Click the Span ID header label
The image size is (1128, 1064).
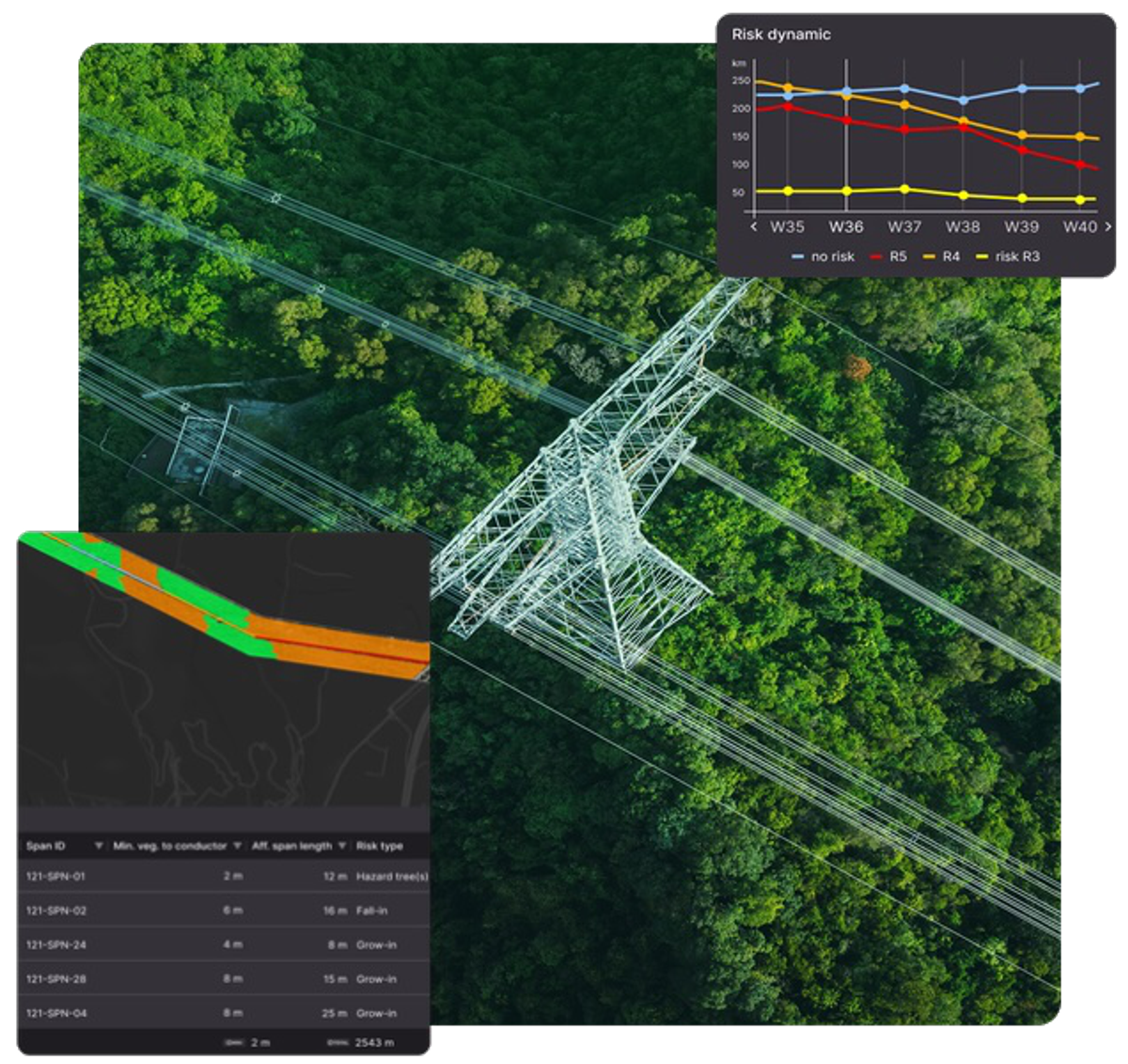46,846
